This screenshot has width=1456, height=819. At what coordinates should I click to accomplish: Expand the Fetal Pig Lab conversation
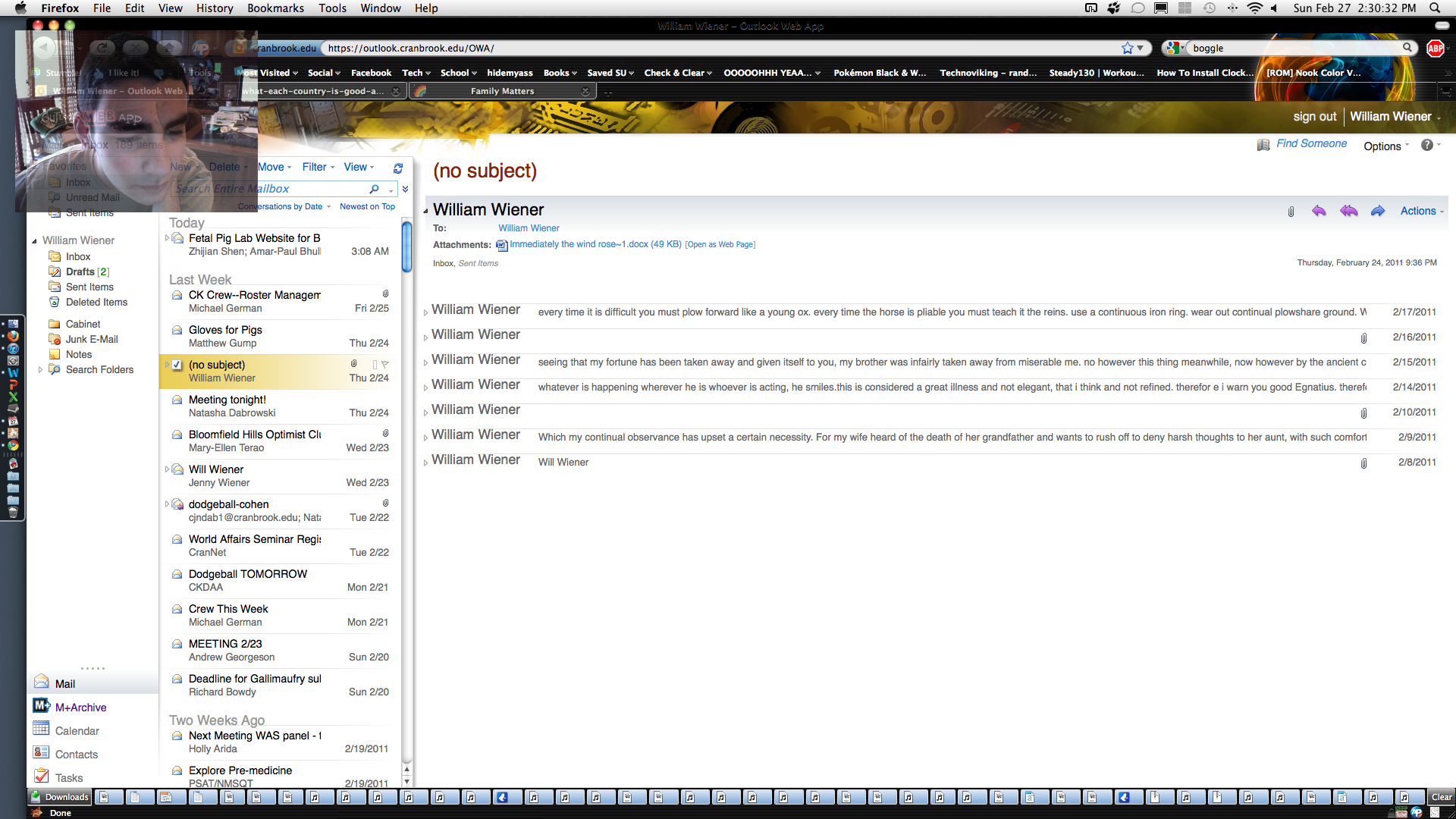click(x=167, y=238)
